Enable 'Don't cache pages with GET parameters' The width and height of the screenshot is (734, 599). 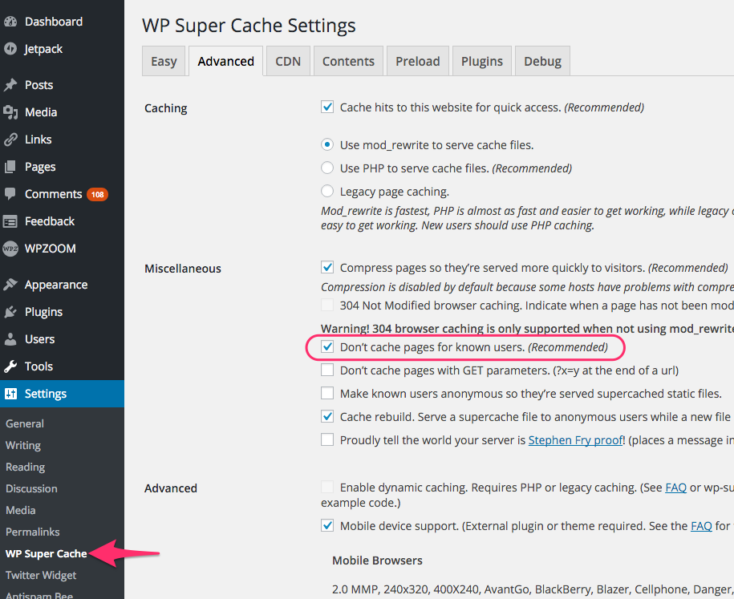tap(327, 370)
